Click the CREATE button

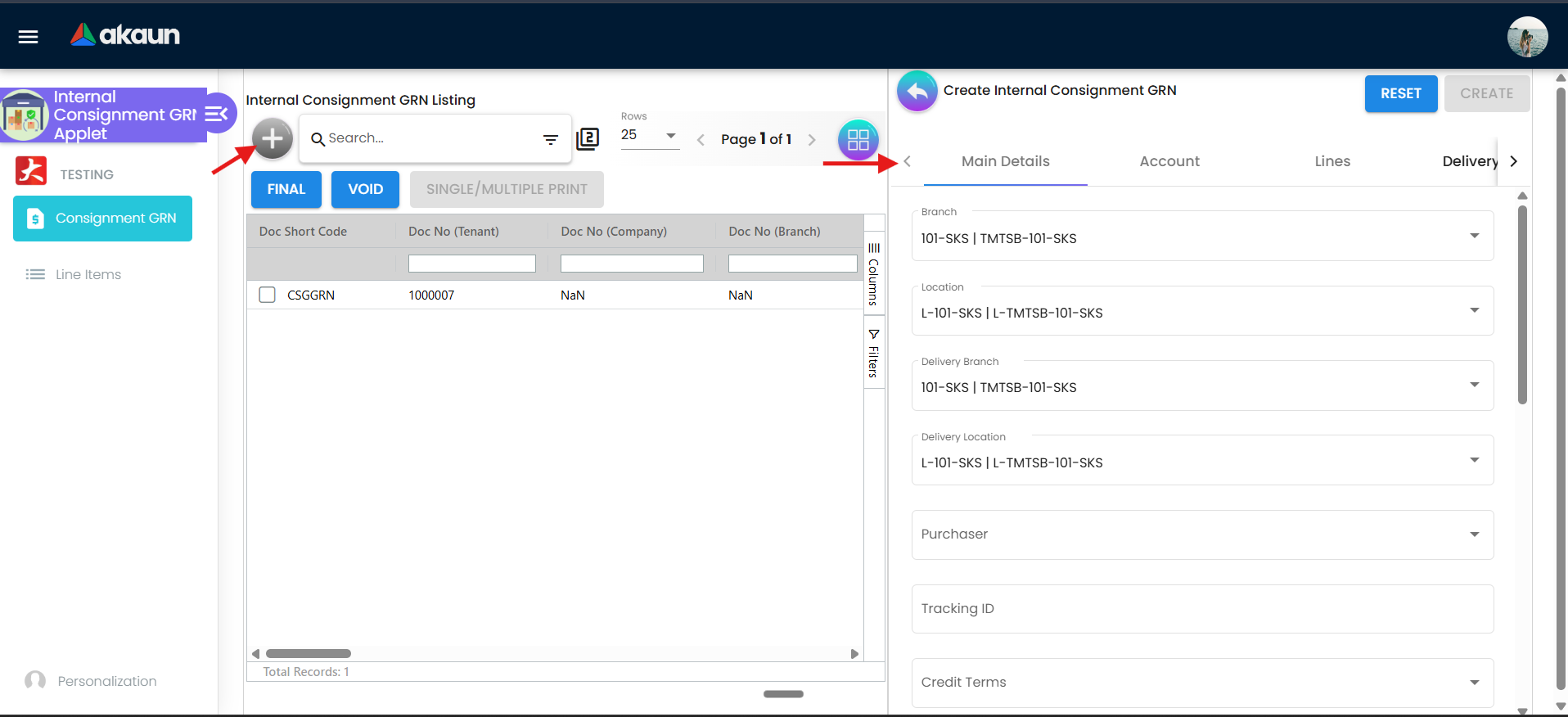point(1486,93)
